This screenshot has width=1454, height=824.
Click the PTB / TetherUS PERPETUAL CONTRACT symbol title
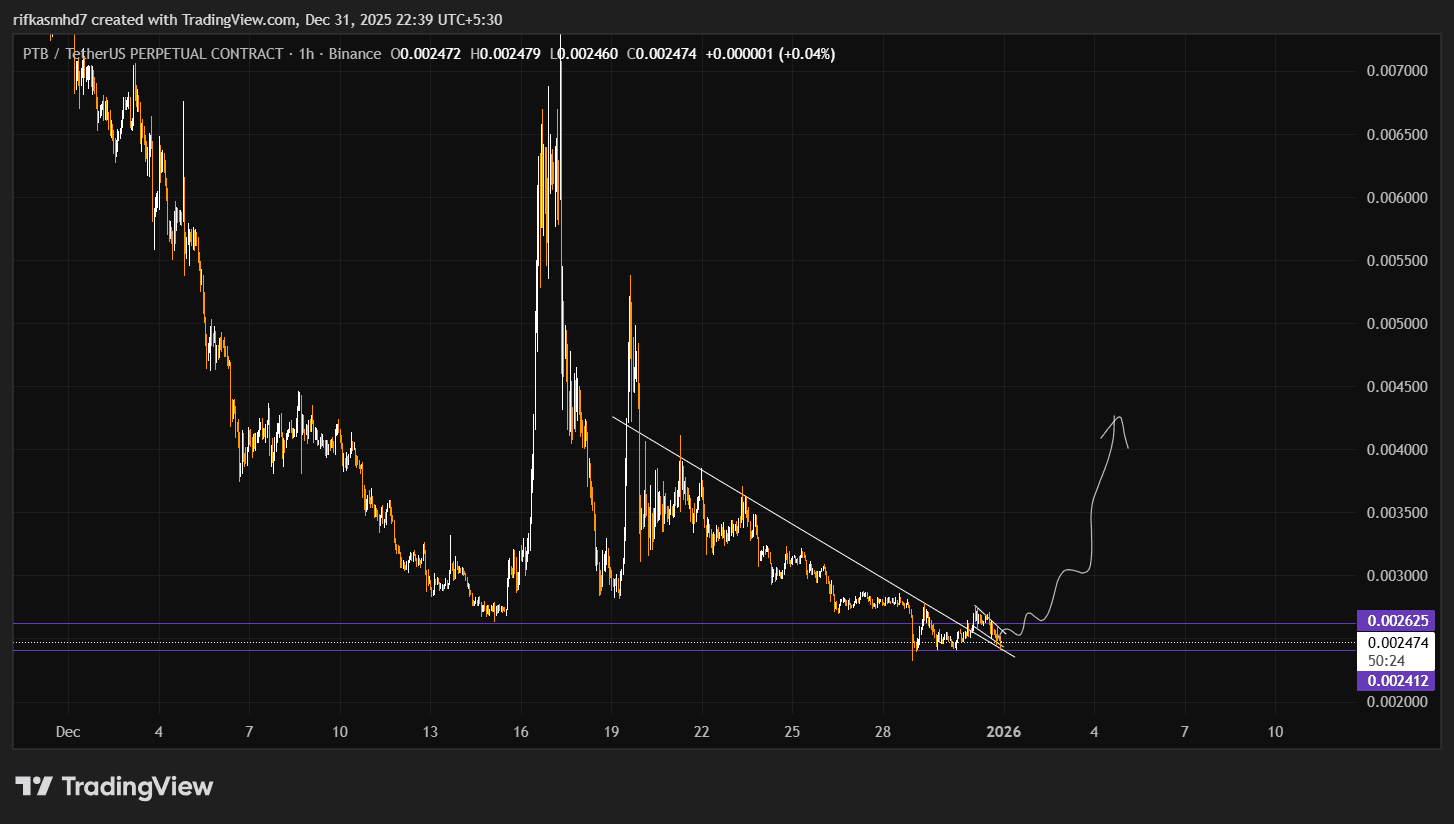tap(153, 54)
